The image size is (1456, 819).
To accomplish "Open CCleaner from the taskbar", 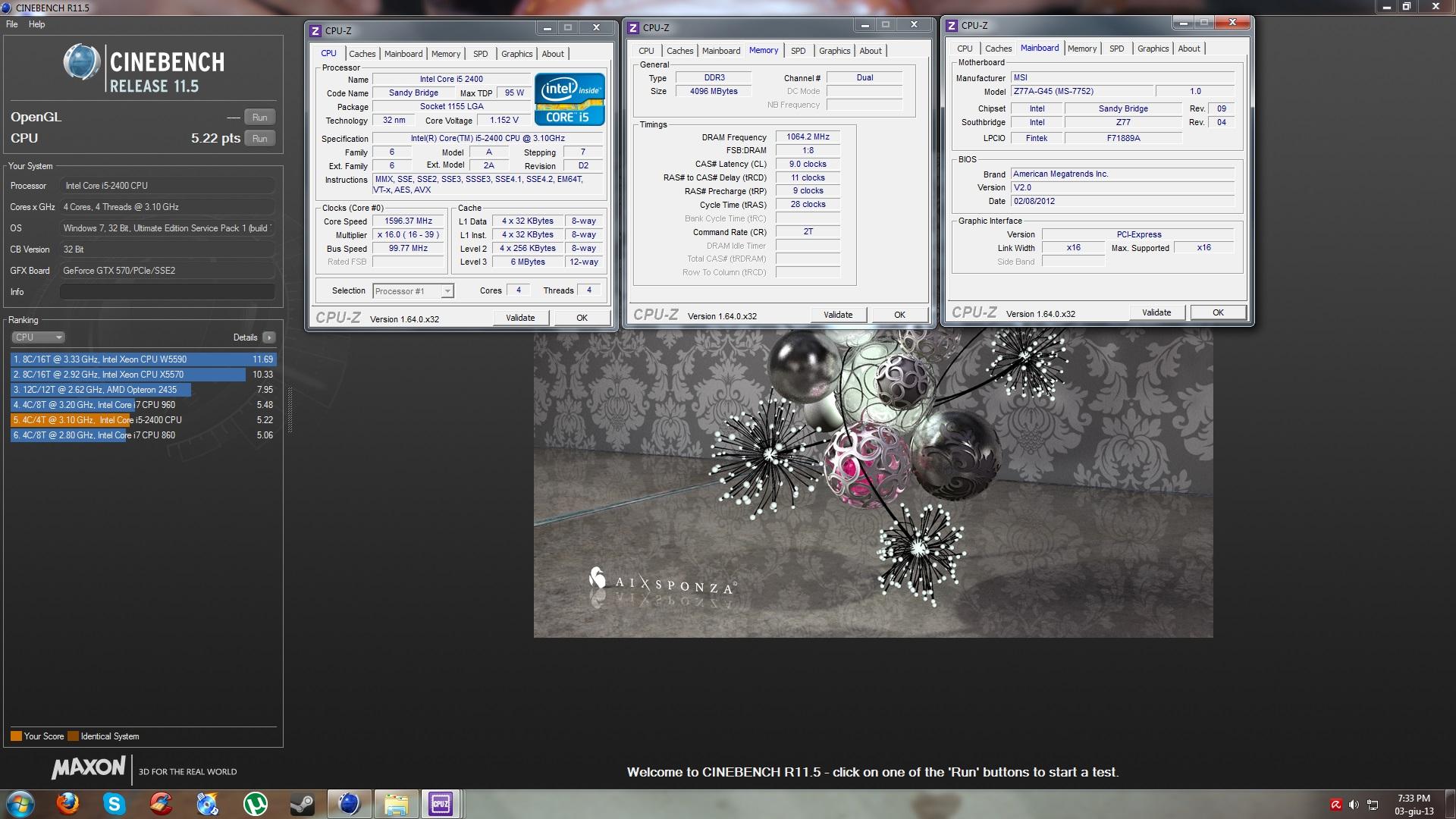I will (161, 804).
